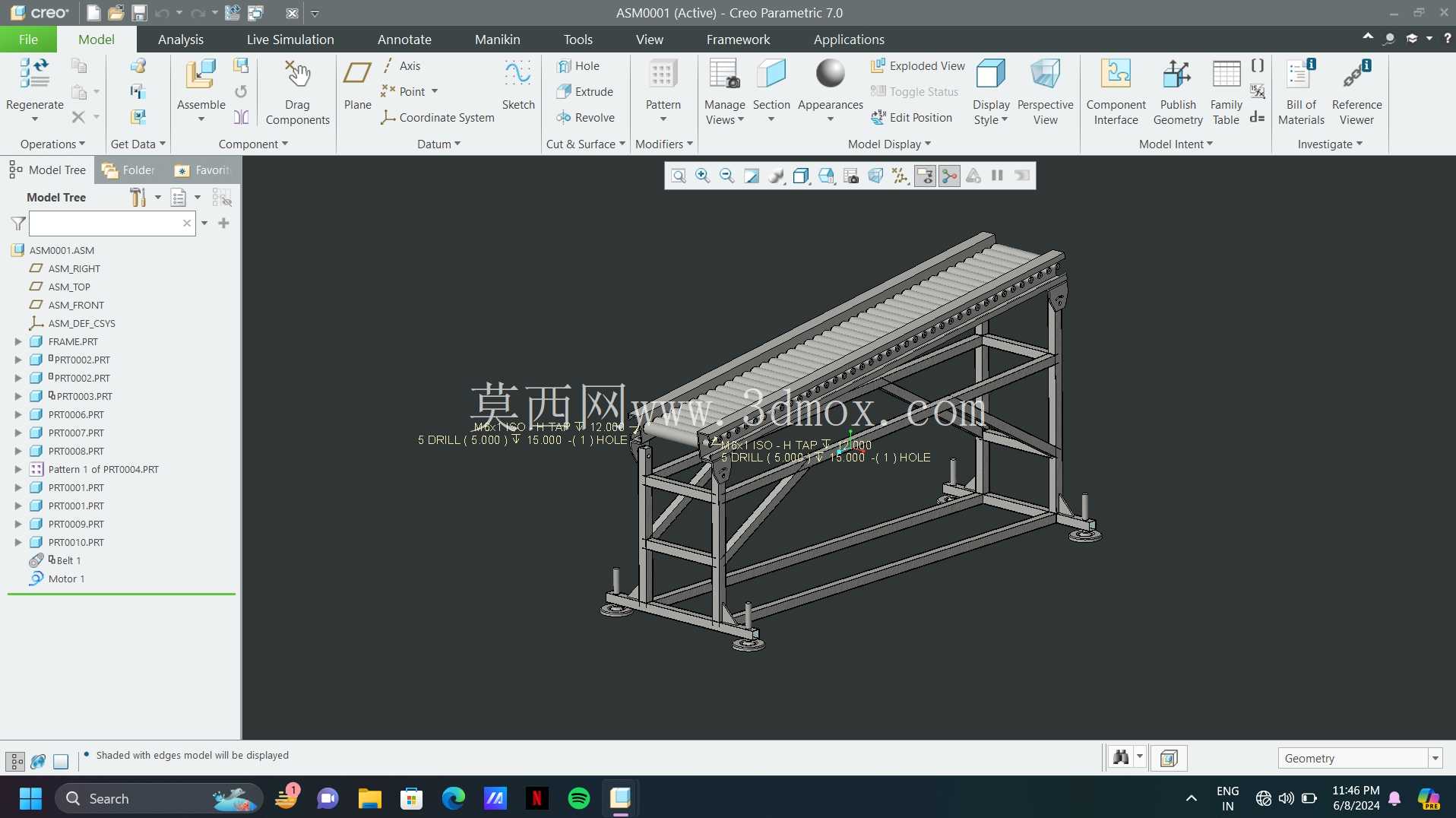Click the Appearances sphere icon
The image size is (1456, 818).
tap(830, 74)
